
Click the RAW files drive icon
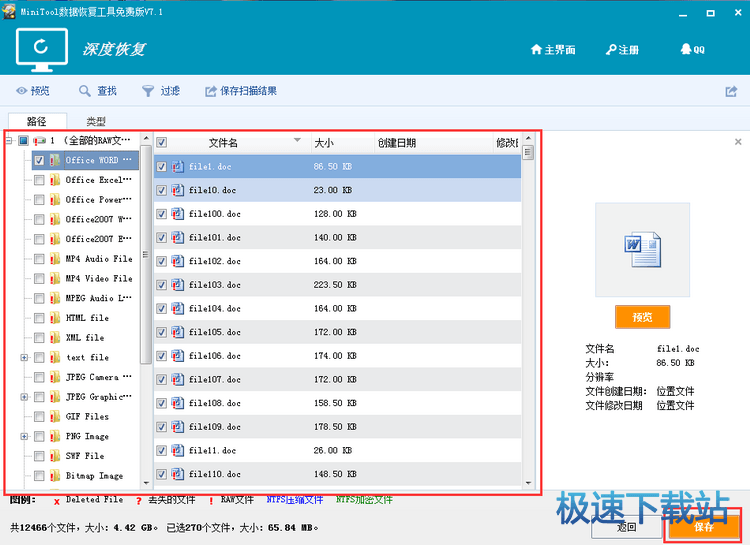[39, 141]
